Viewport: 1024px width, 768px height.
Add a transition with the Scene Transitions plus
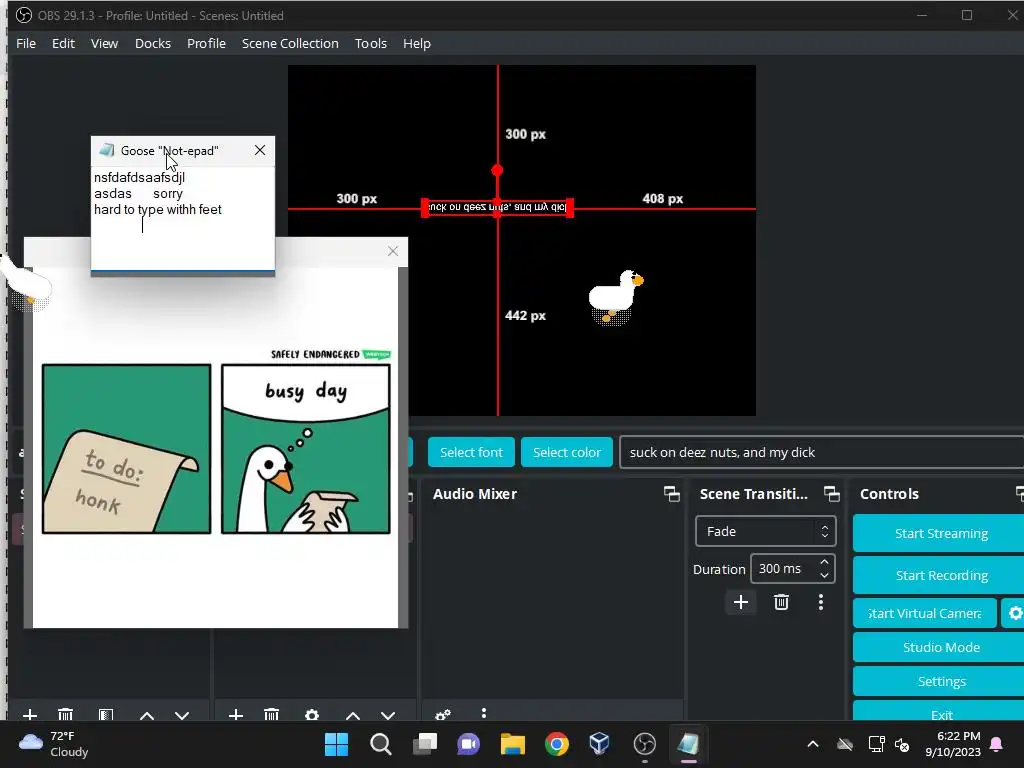tap(741, 602)
